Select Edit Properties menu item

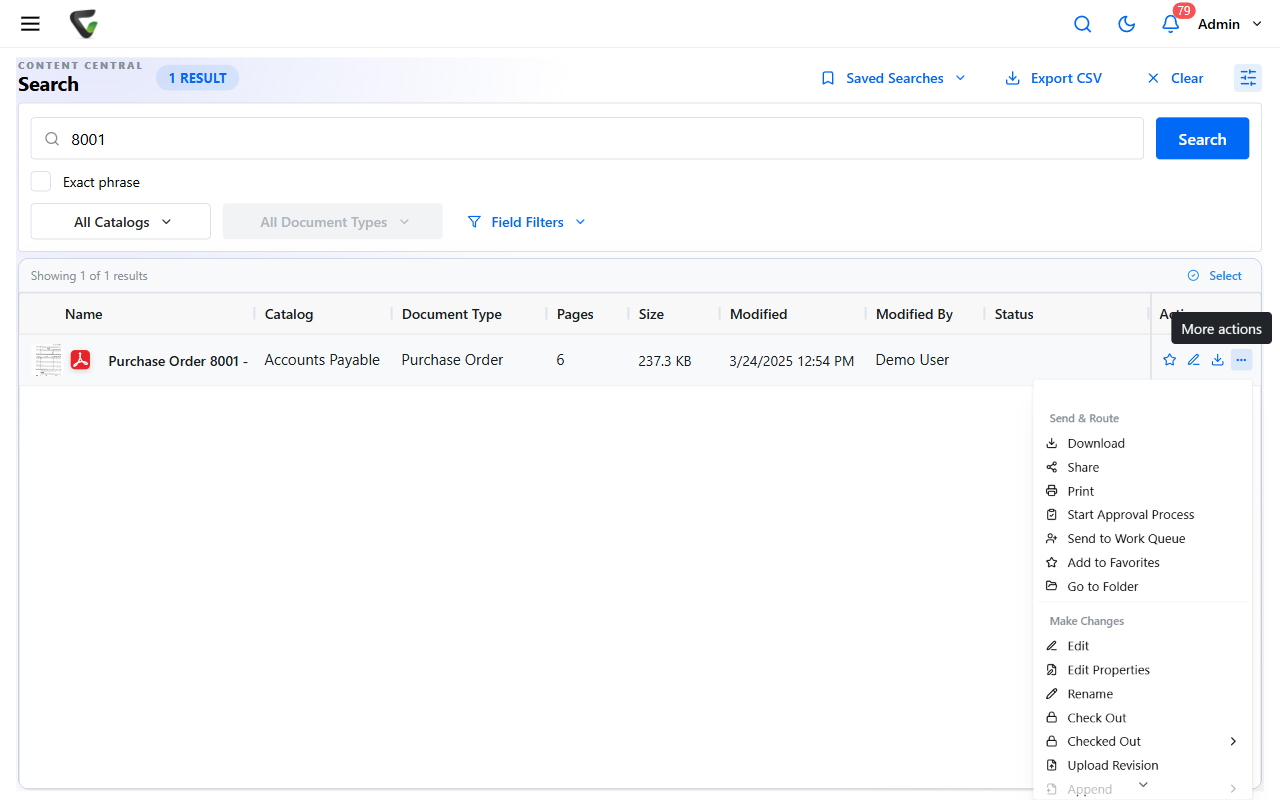pyautogui.click(x=1142, y=670)
